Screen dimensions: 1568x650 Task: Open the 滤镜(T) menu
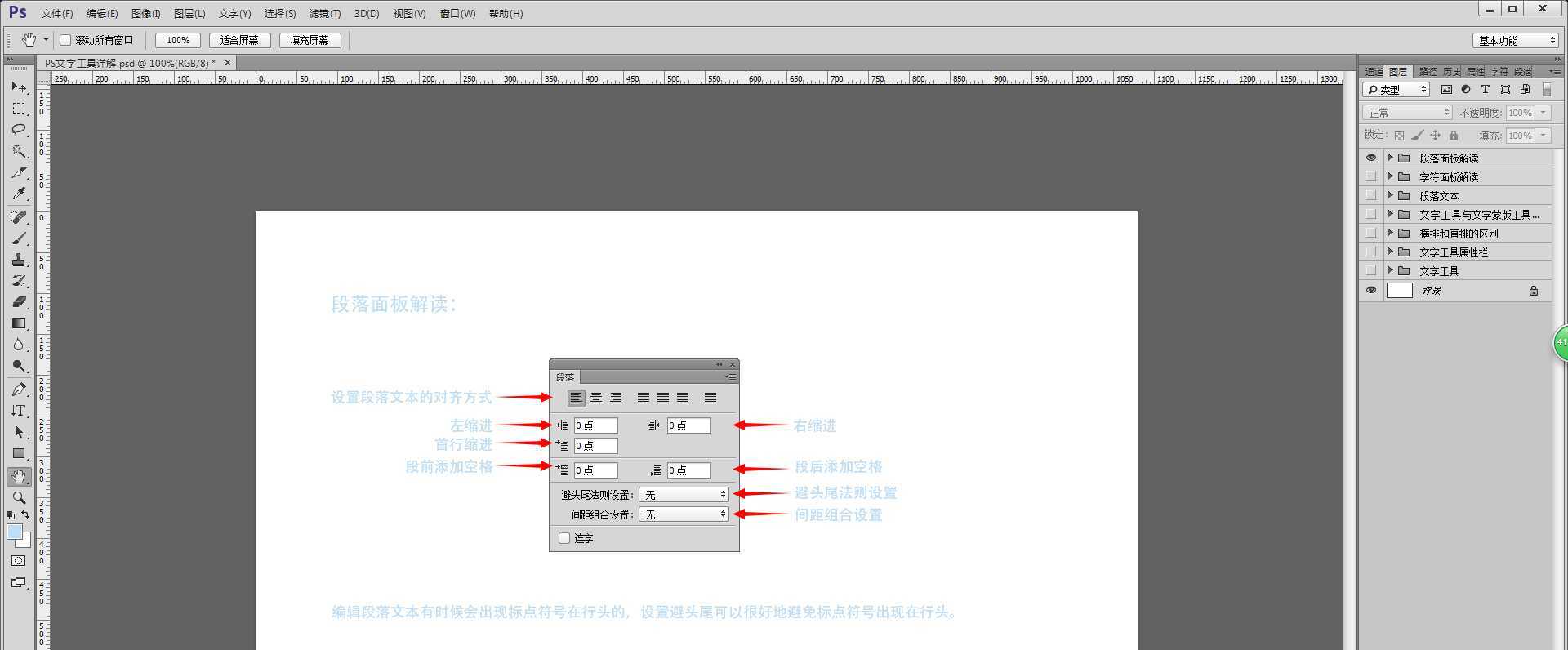pos(324,14)
